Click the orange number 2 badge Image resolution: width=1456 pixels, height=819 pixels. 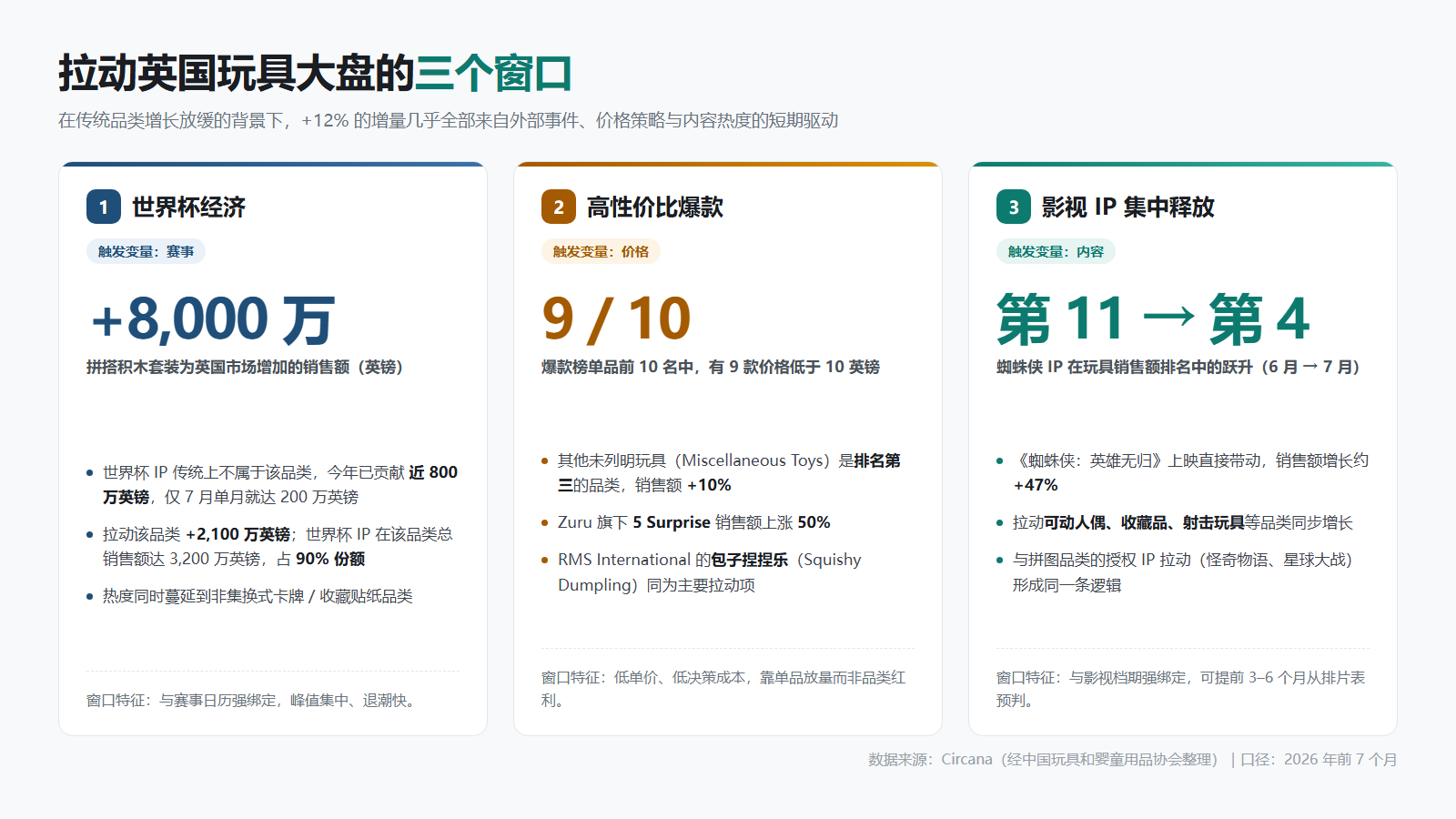pos(559,207)
